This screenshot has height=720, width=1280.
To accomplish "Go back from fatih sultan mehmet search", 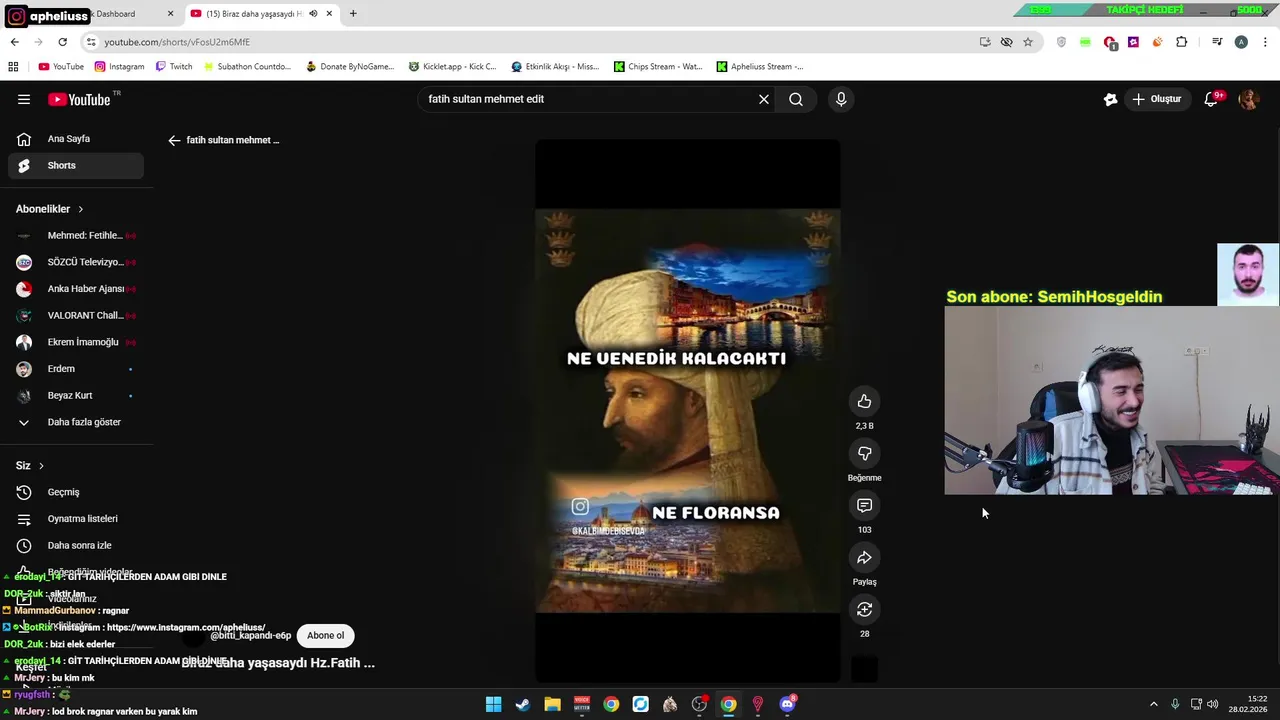I will 174,140.
